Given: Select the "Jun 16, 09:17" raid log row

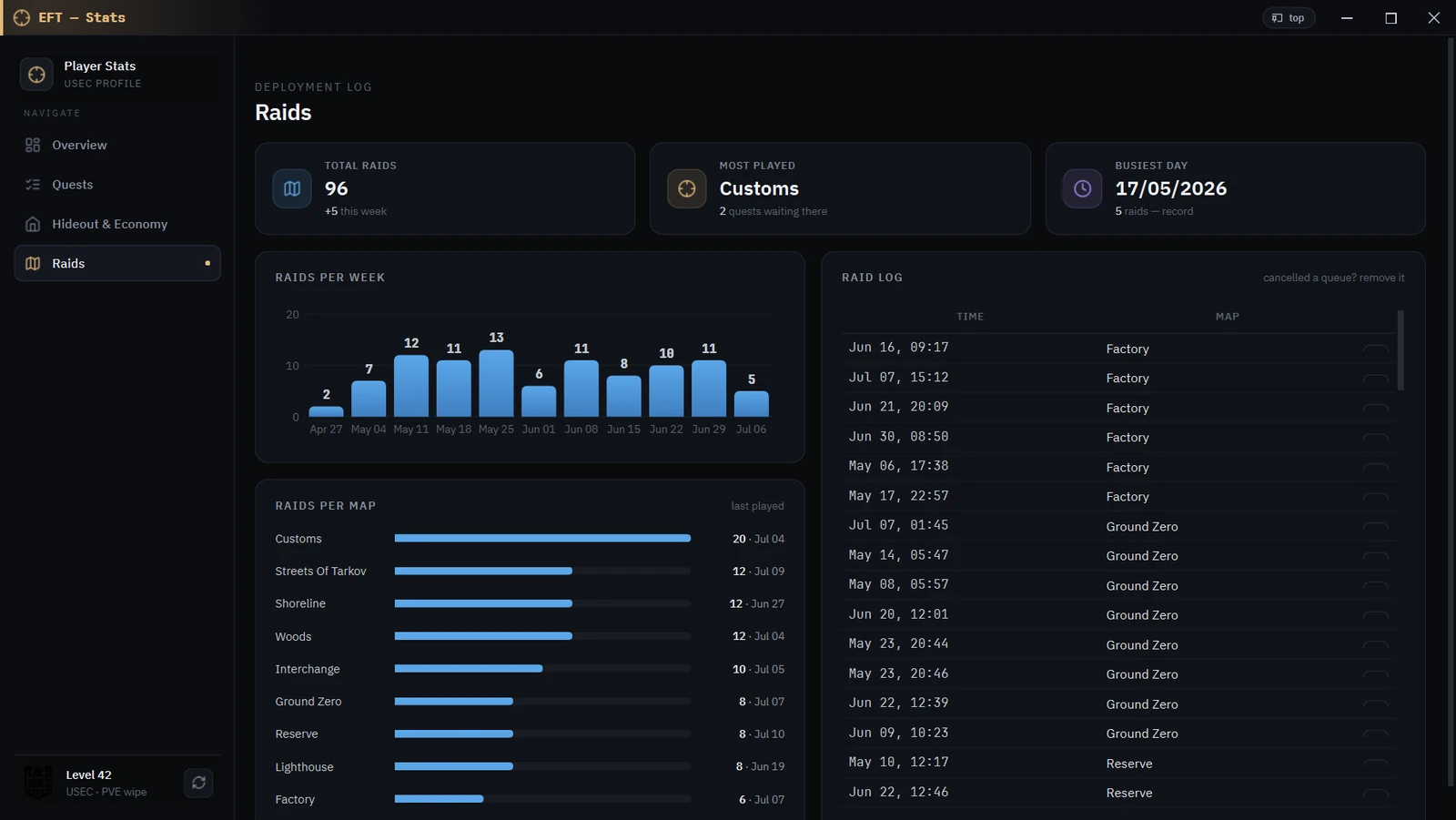Looking at the screenshot, I should (1119, 348).
